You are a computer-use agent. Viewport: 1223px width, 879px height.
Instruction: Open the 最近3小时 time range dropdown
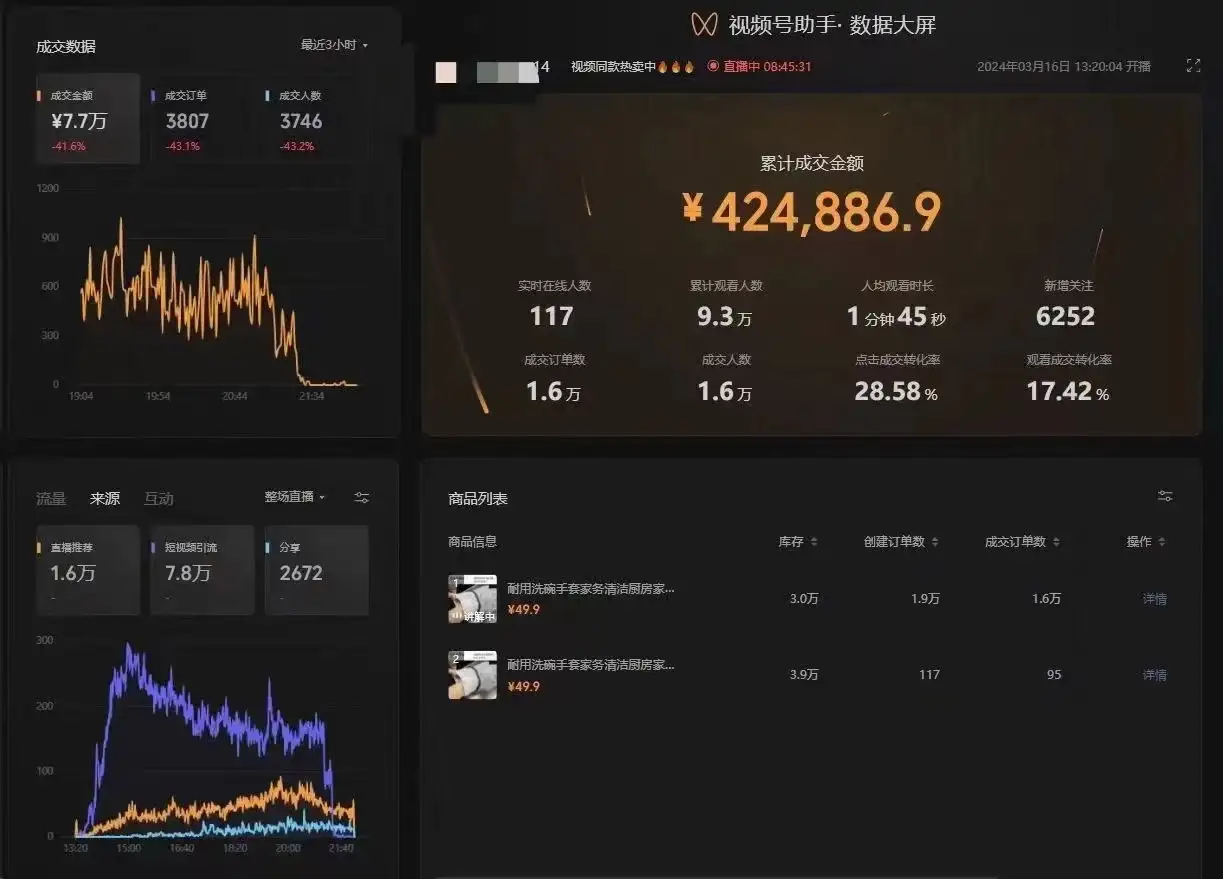330,45
